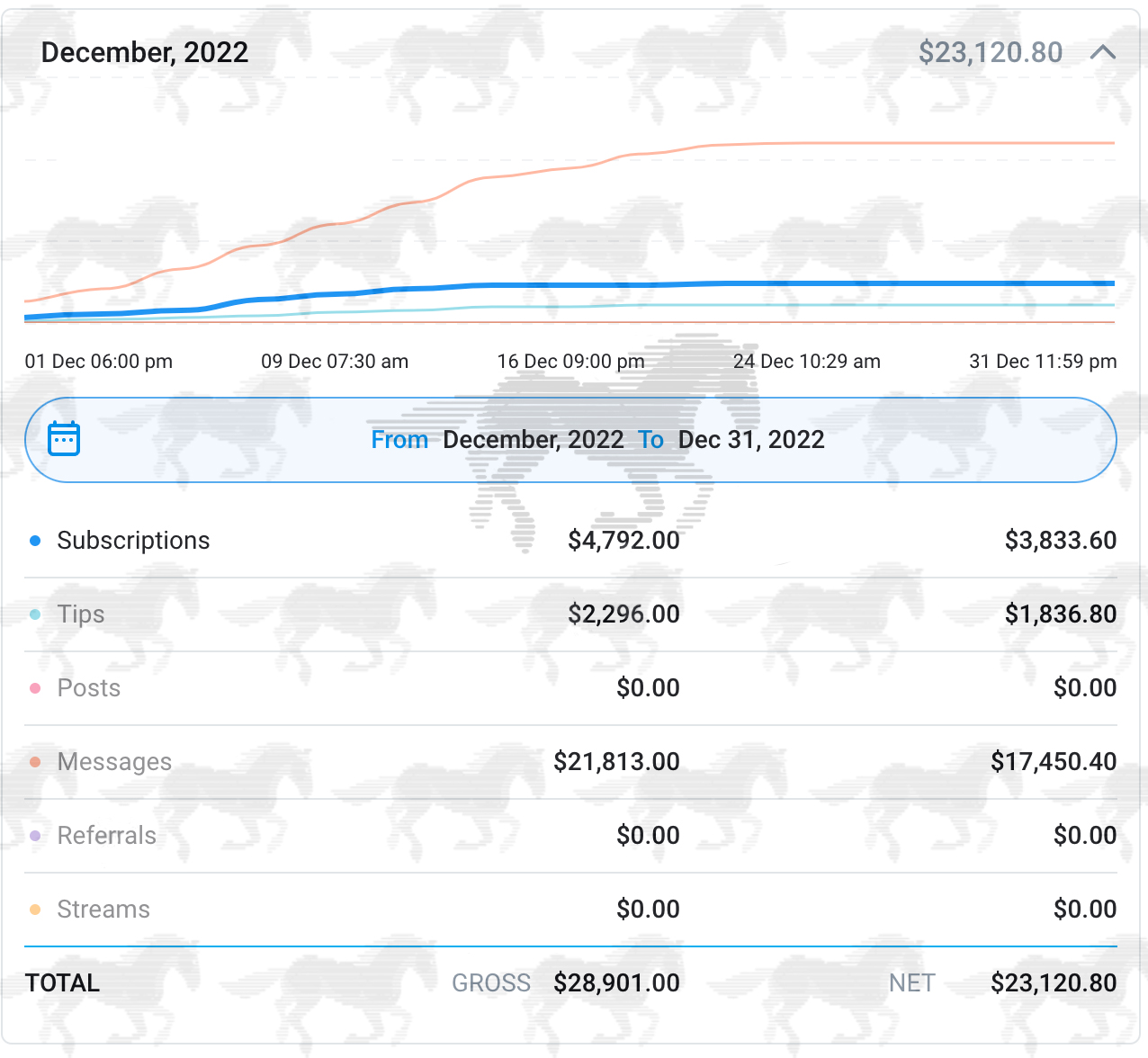Collapse the December, 2022 earnings section
The image size is (1148, 1058).
pyautogui.click(x=1103, y=52)
